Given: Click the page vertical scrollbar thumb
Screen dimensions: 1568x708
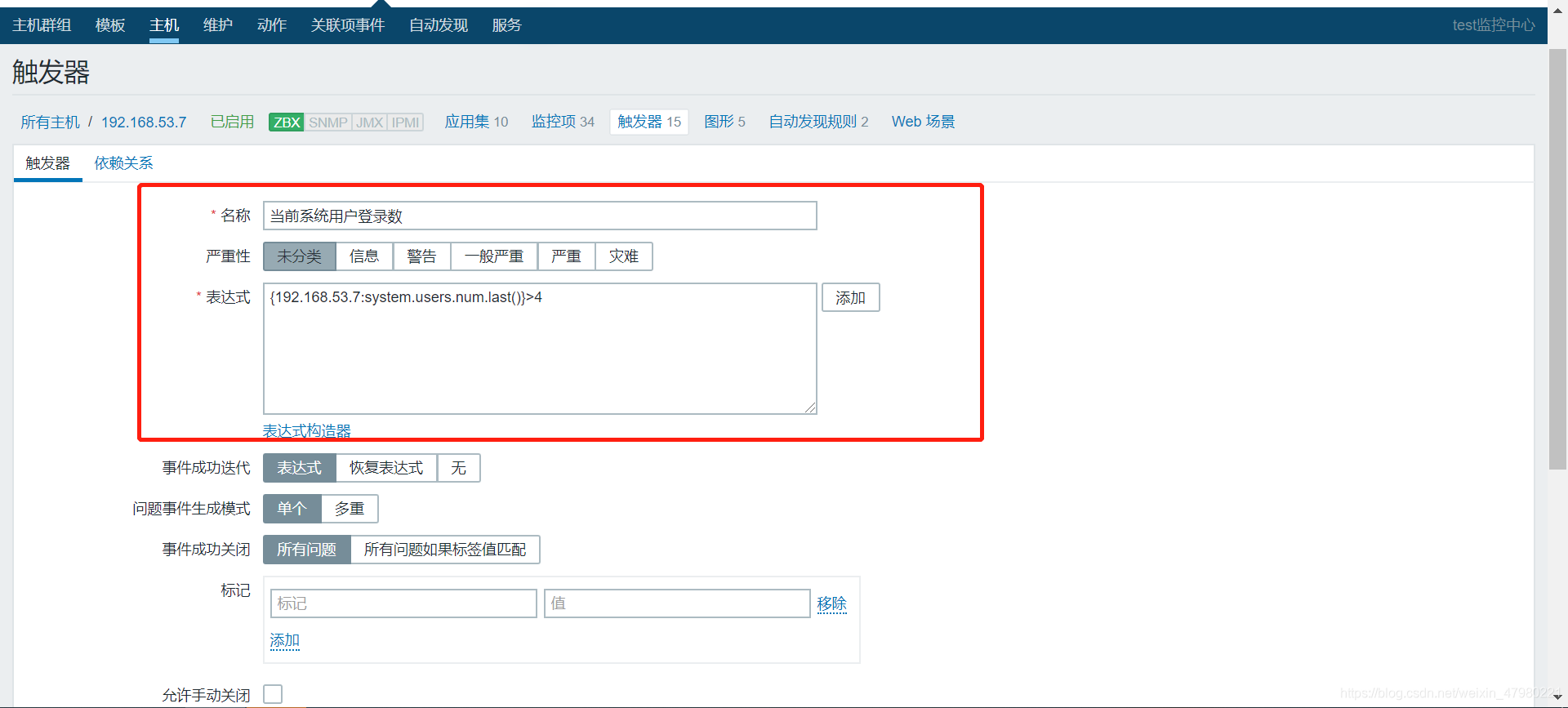Looking at the screenshot, I should (x=1558, y=259).
